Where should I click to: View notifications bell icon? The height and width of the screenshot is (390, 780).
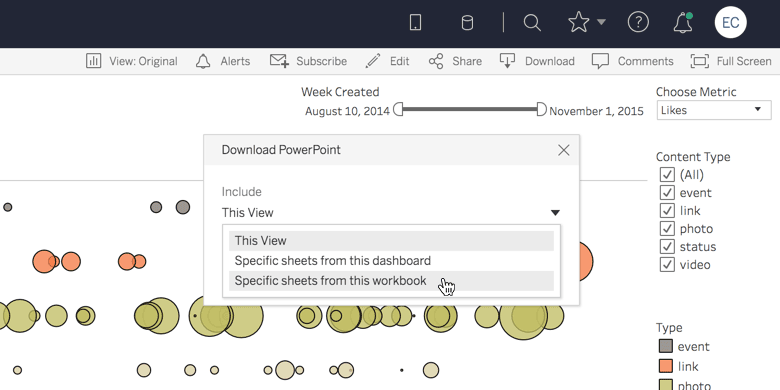pos(683,23)
